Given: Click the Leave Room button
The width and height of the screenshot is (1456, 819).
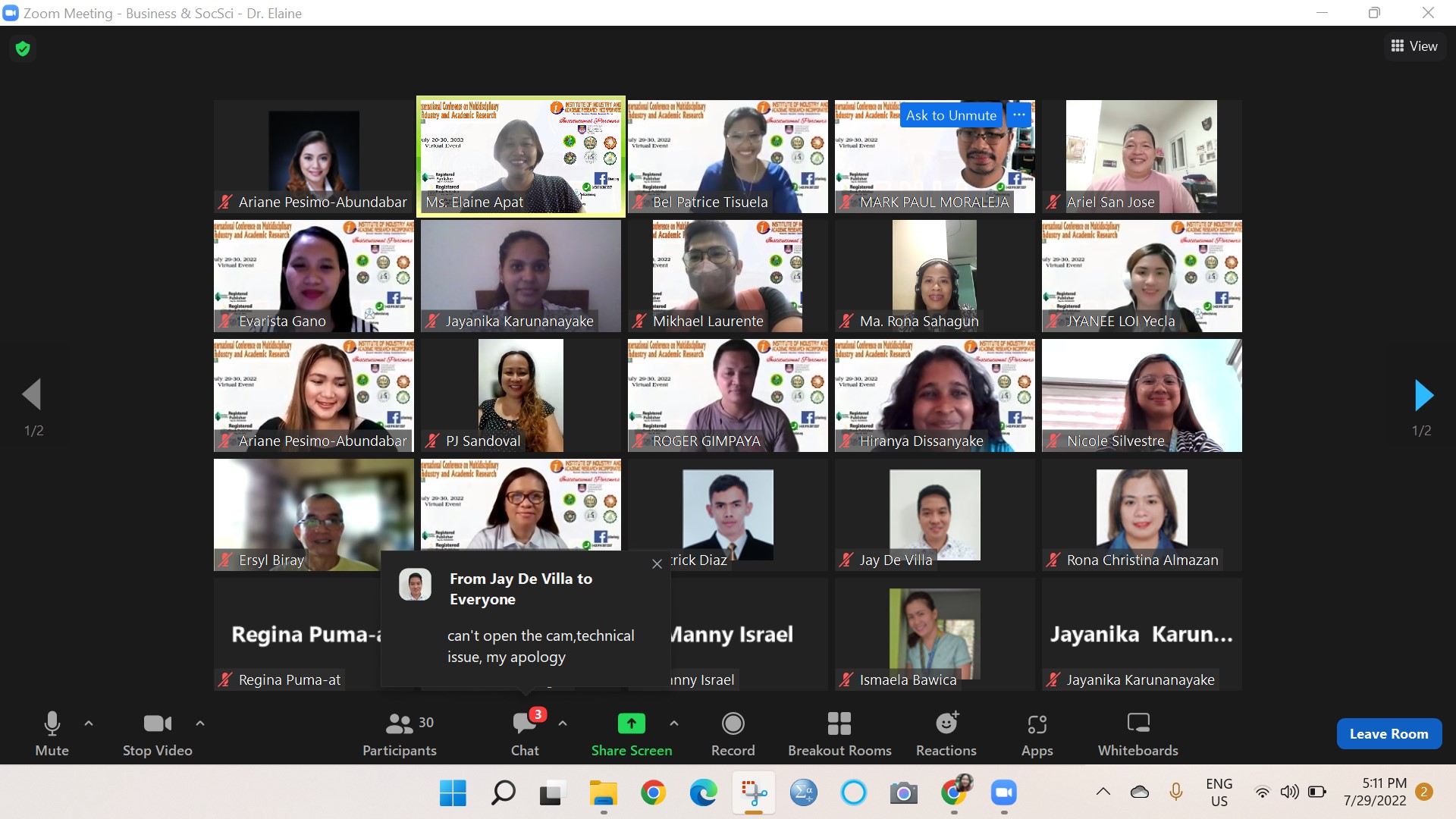Looking at the screenshot, I should point(1389,733).
